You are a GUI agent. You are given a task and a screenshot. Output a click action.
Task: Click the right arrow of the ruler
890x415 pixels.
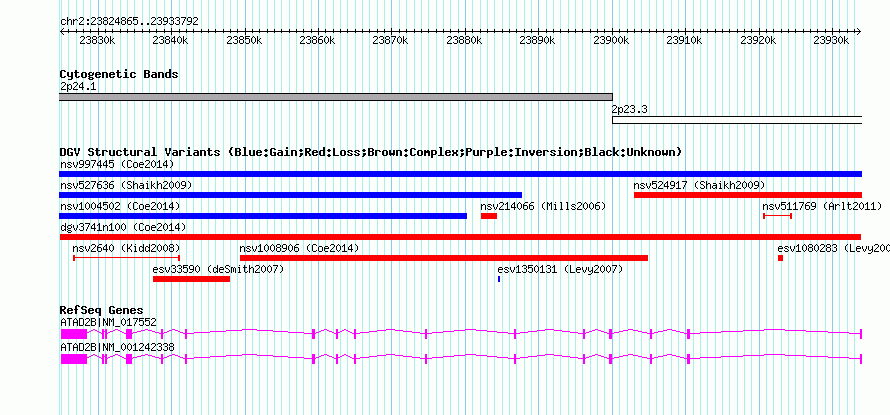[x=859, y=32]
